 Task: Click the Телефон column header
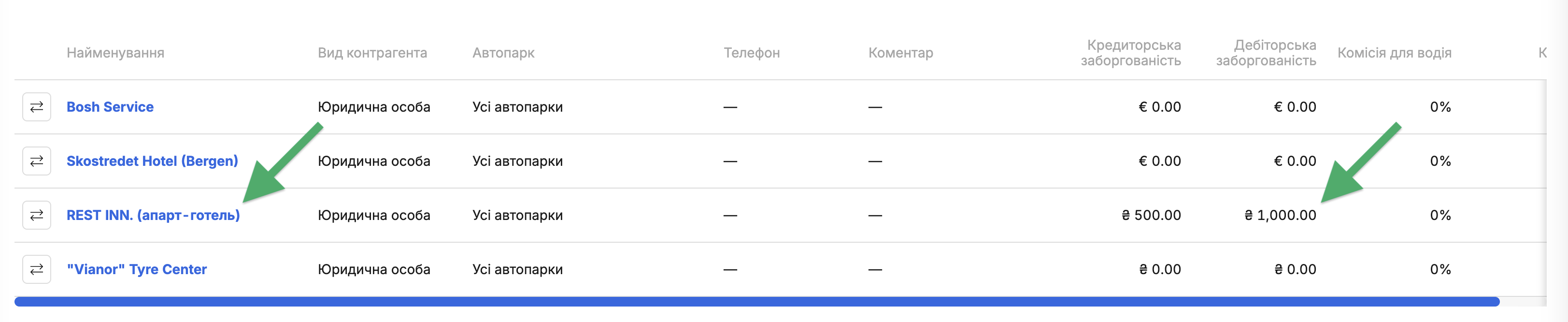[752, 53]
